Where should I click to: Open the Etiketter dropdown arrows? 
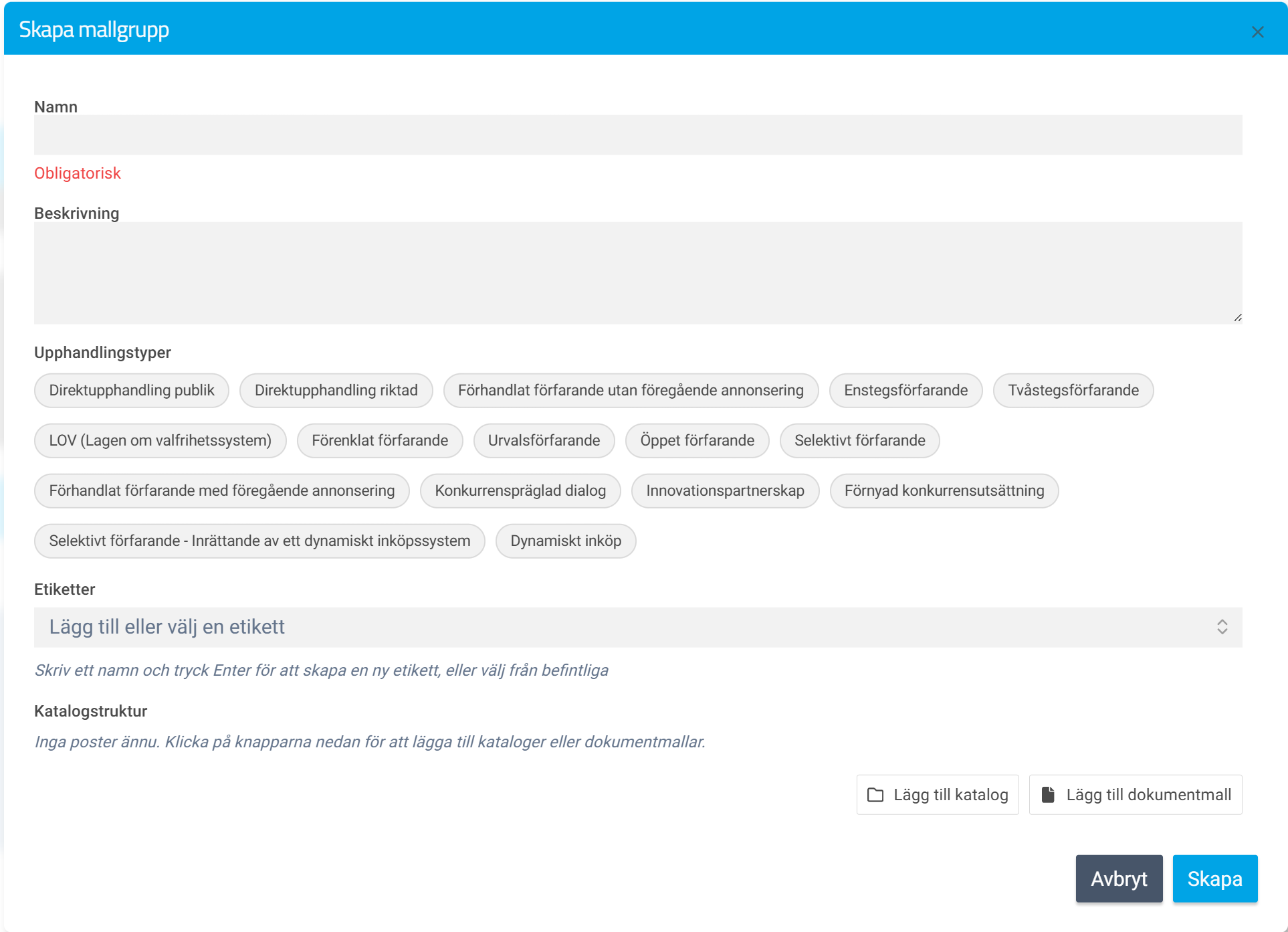click(x=1222, y=627)
